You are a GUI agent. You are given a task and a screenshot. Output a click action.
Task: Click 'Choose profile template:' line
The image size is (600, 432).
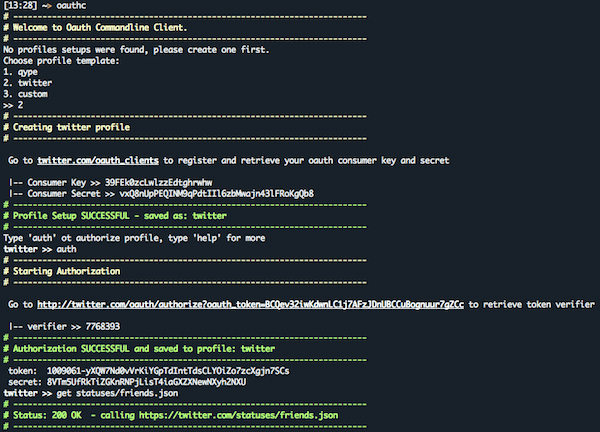61,61
